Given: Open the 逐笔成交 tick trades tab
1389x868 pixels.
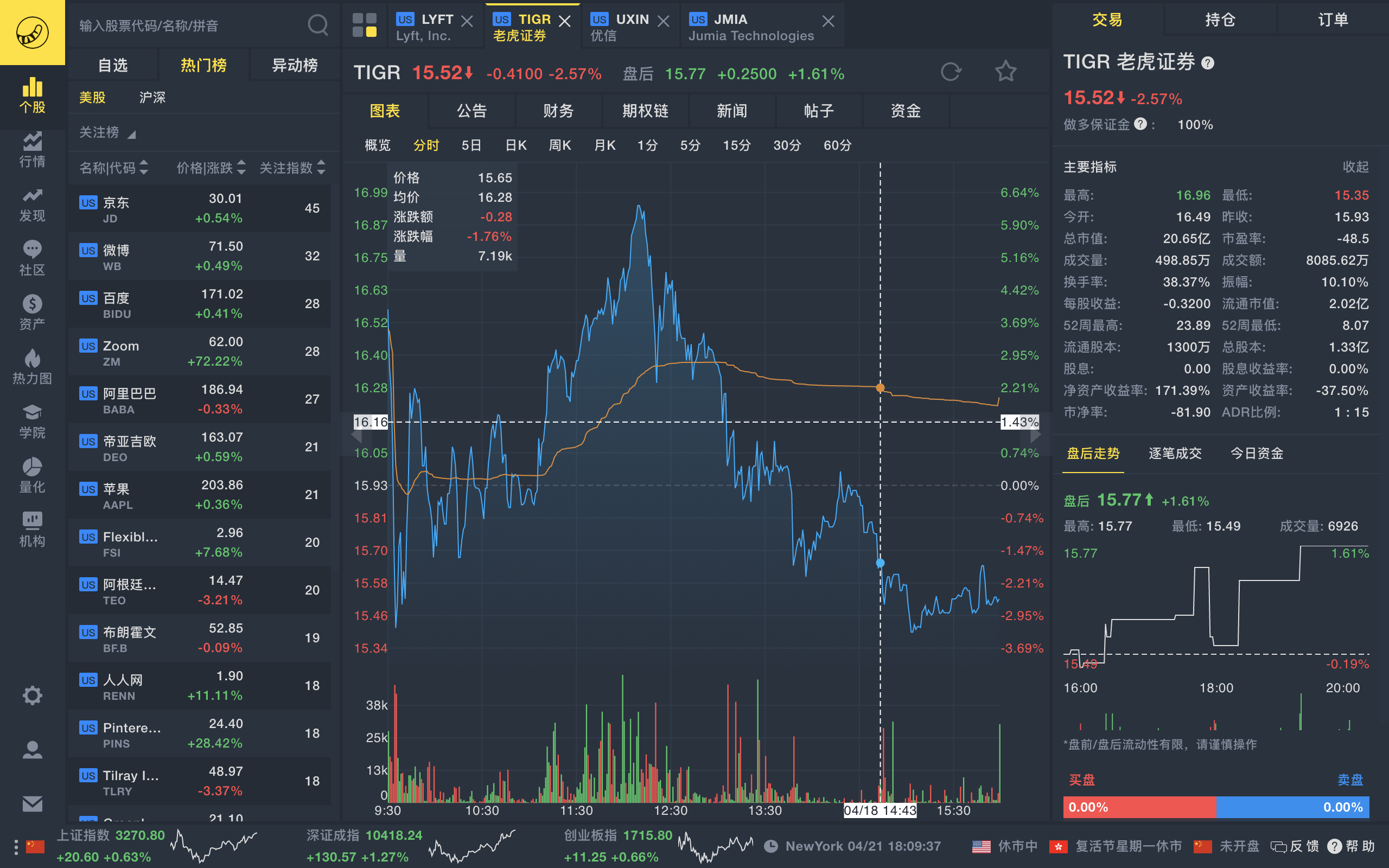Looking at the screenshot, I should [x=1175, y=454].
